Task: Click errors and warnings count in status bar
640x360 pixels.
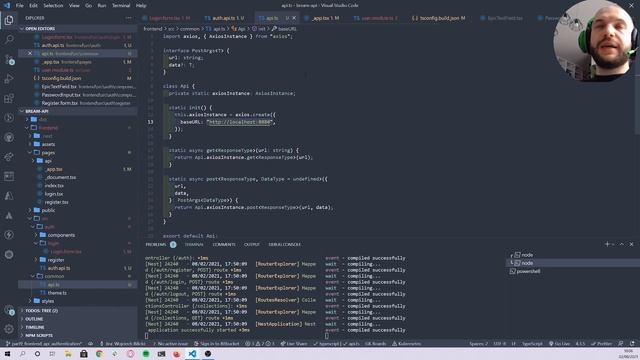Action: (x=260, y=344)
